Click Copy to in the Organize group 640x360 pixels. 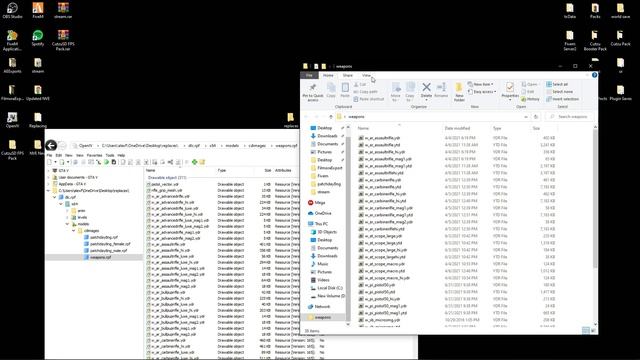tap(410, 92)
